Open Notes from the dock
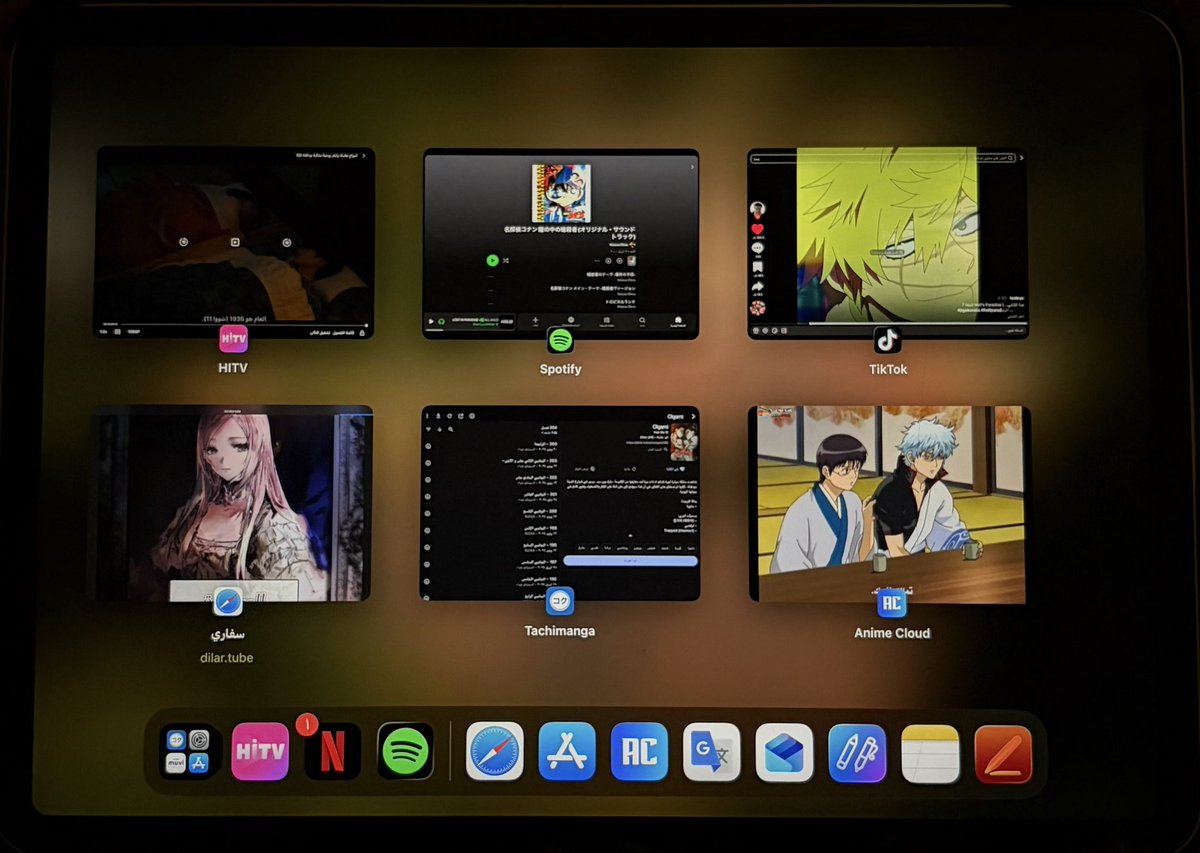1200x853 pixels. [x=930, y=752]
